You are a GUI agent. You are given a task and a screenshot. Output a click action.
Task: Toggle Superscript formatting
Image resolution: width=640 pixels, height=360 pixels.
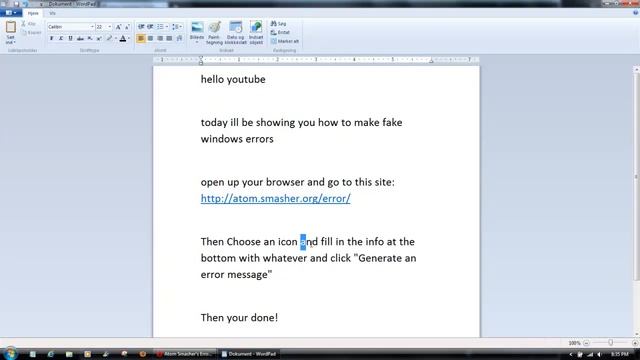tap(99, 38)
